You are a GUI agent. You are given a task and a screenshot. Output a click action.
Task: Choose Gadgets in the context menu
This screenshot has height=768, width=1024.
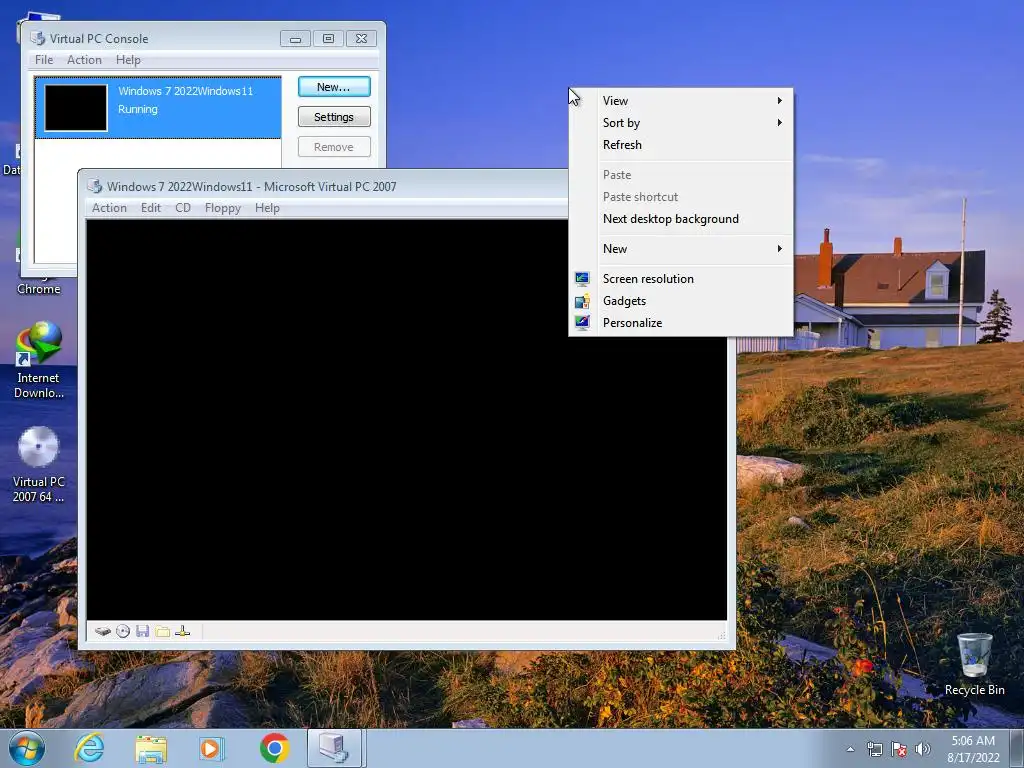tap(681, 301)
